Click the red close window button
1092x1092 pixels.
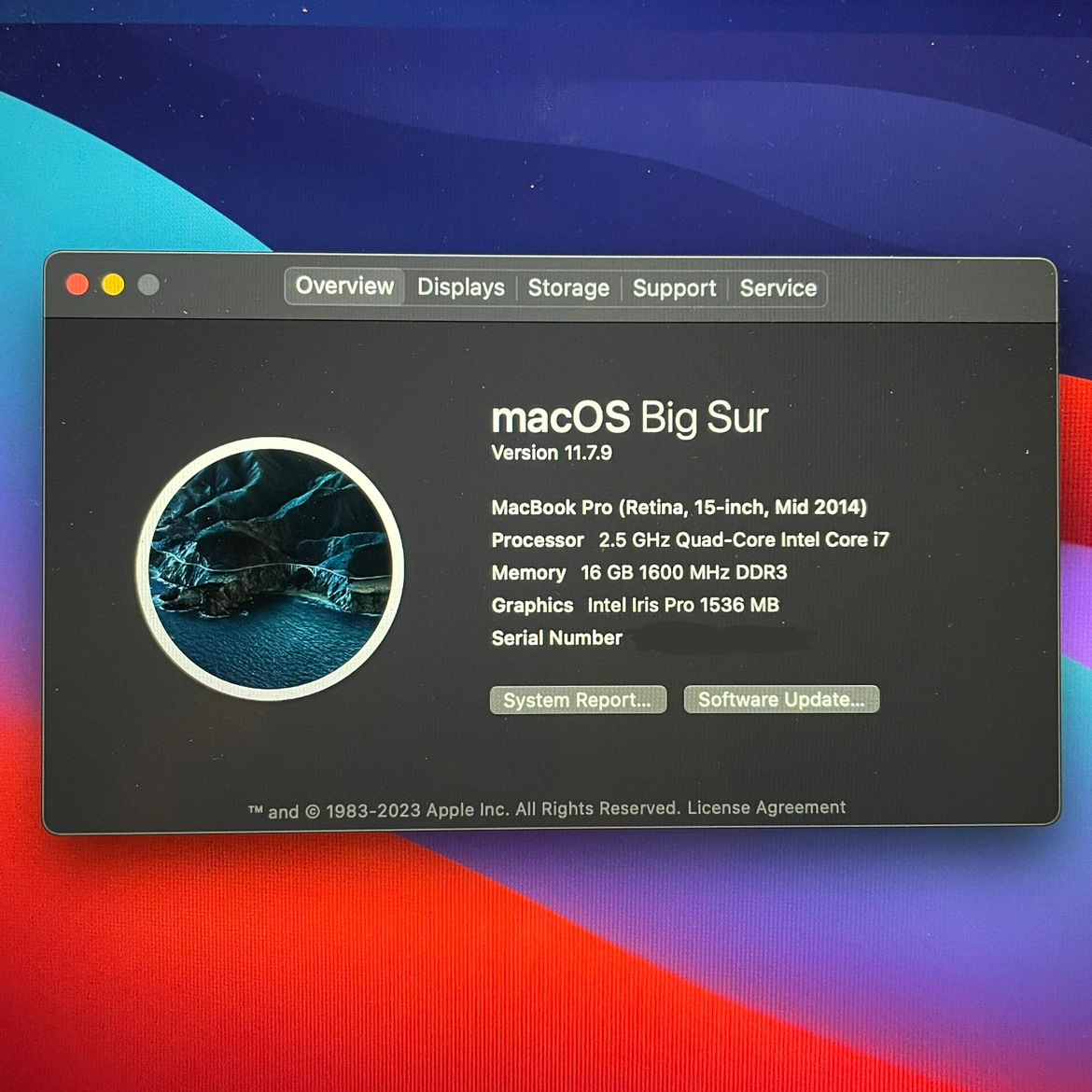pyautogui.click(x=77, y=284)
